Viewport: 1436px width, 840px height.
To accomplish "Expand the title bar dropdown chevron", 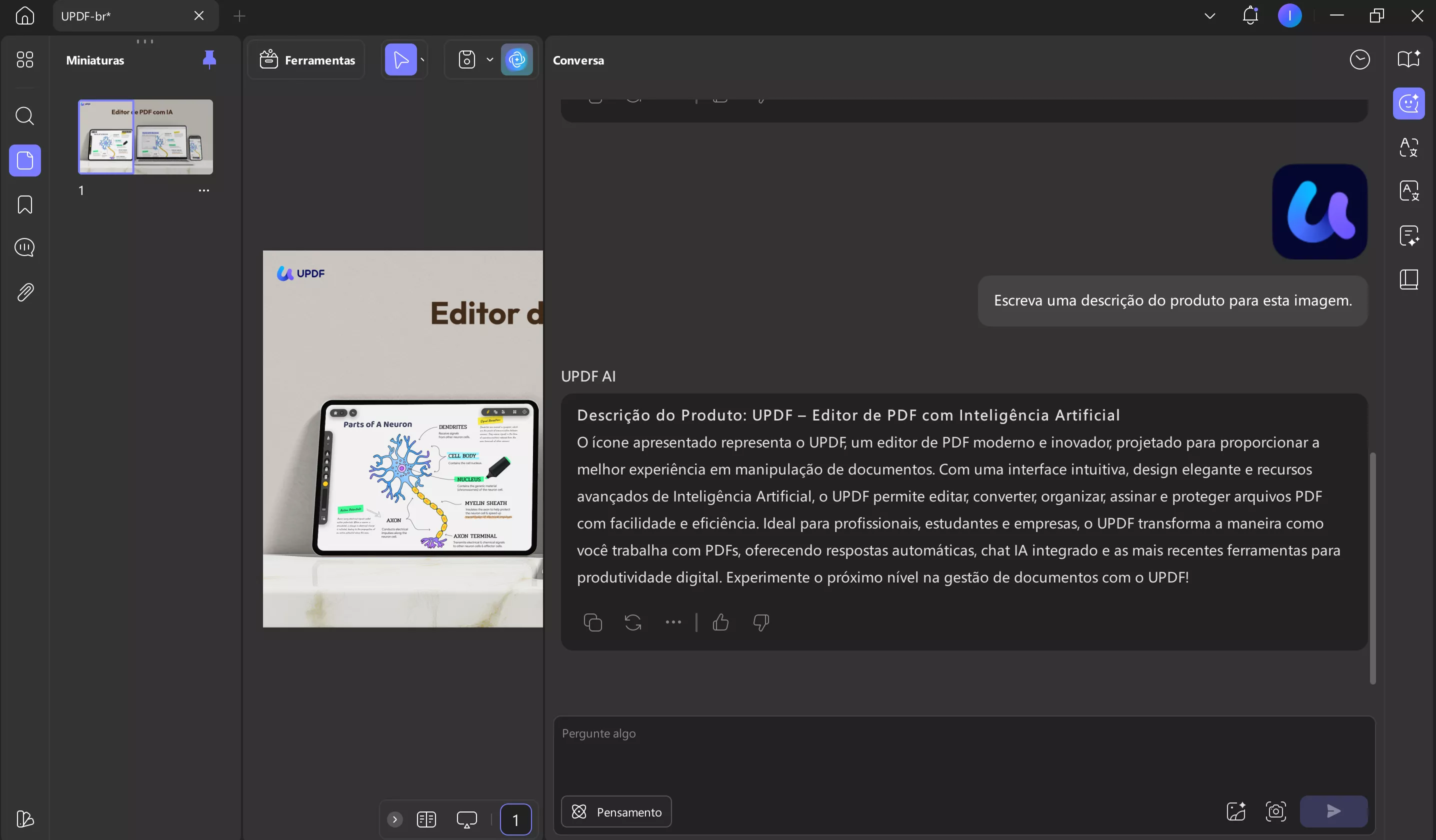I will tap(1210, 16).
